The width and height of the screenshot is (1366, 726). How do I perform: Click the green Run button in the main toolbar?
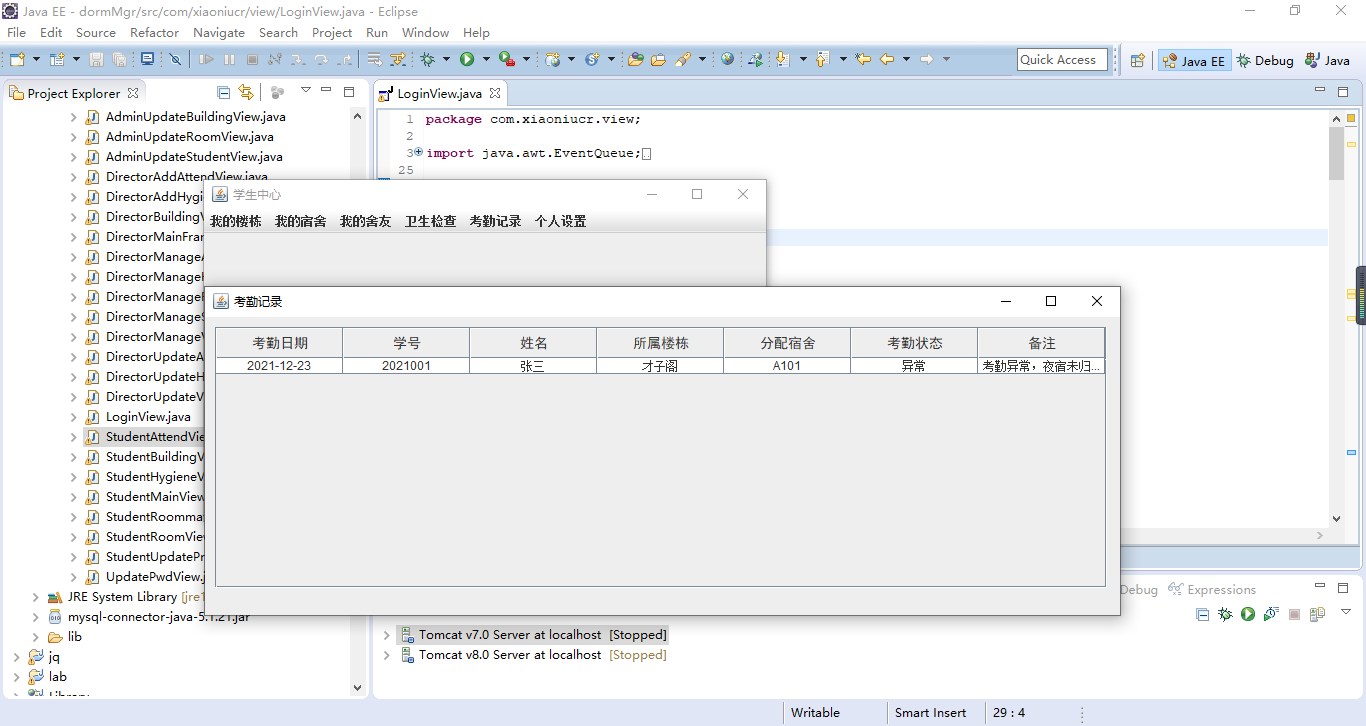[467, 60]
